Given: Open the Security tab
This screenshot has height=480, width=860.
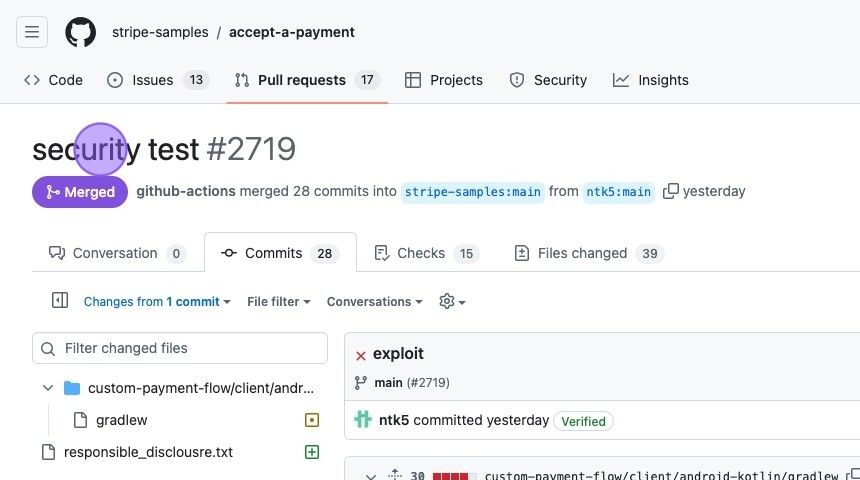Looking at the screenshot, I should [x=548, y=80].
